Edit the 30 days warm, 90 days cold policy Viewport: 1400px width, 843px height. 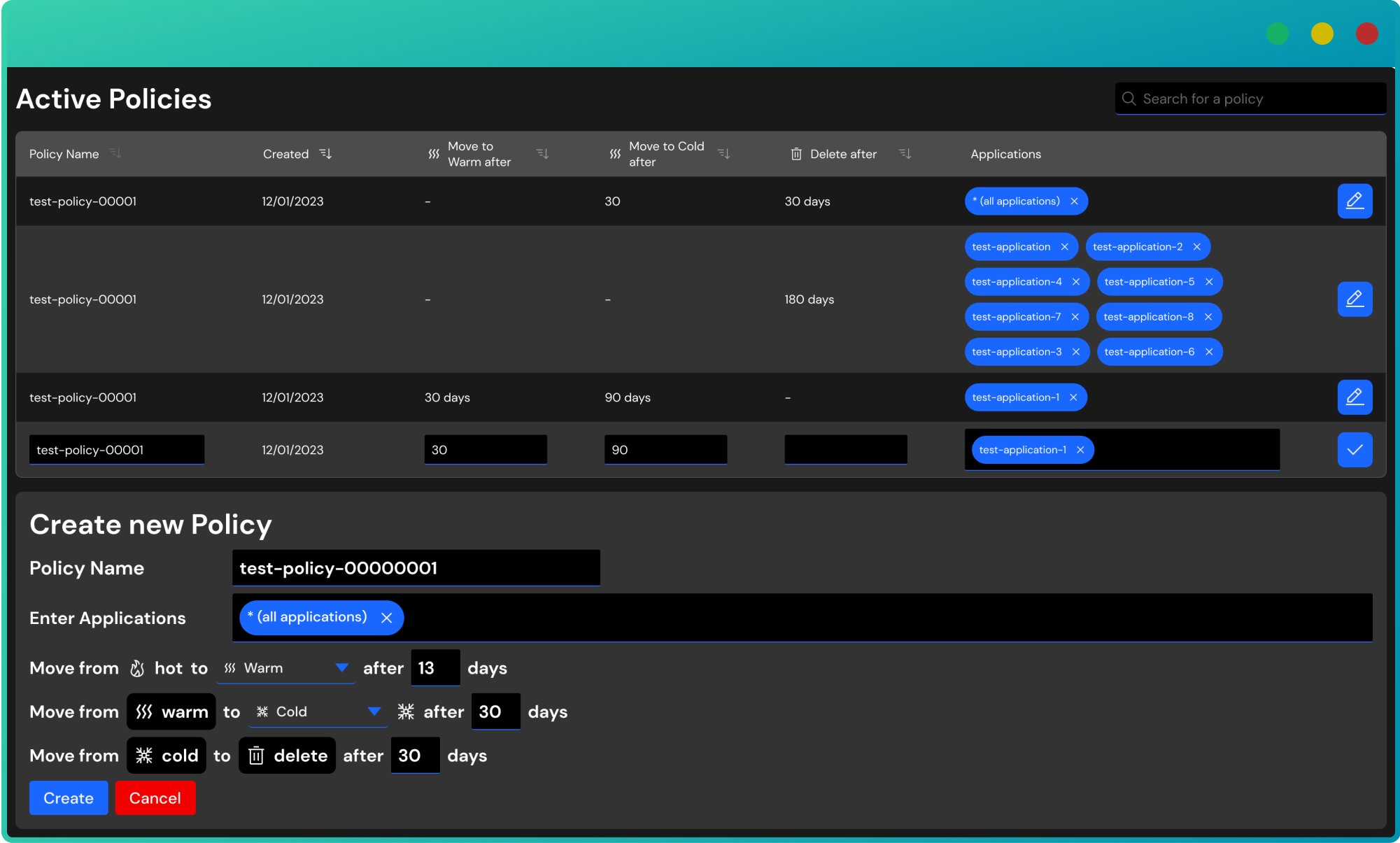click(x=1355, y=397)
